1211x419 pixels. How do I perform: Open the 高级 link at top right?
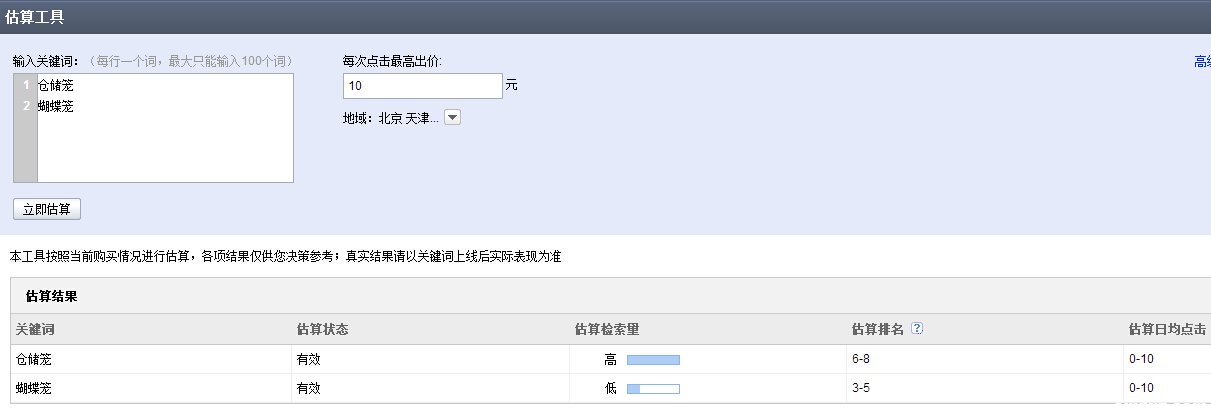[x=1202, y=62]
